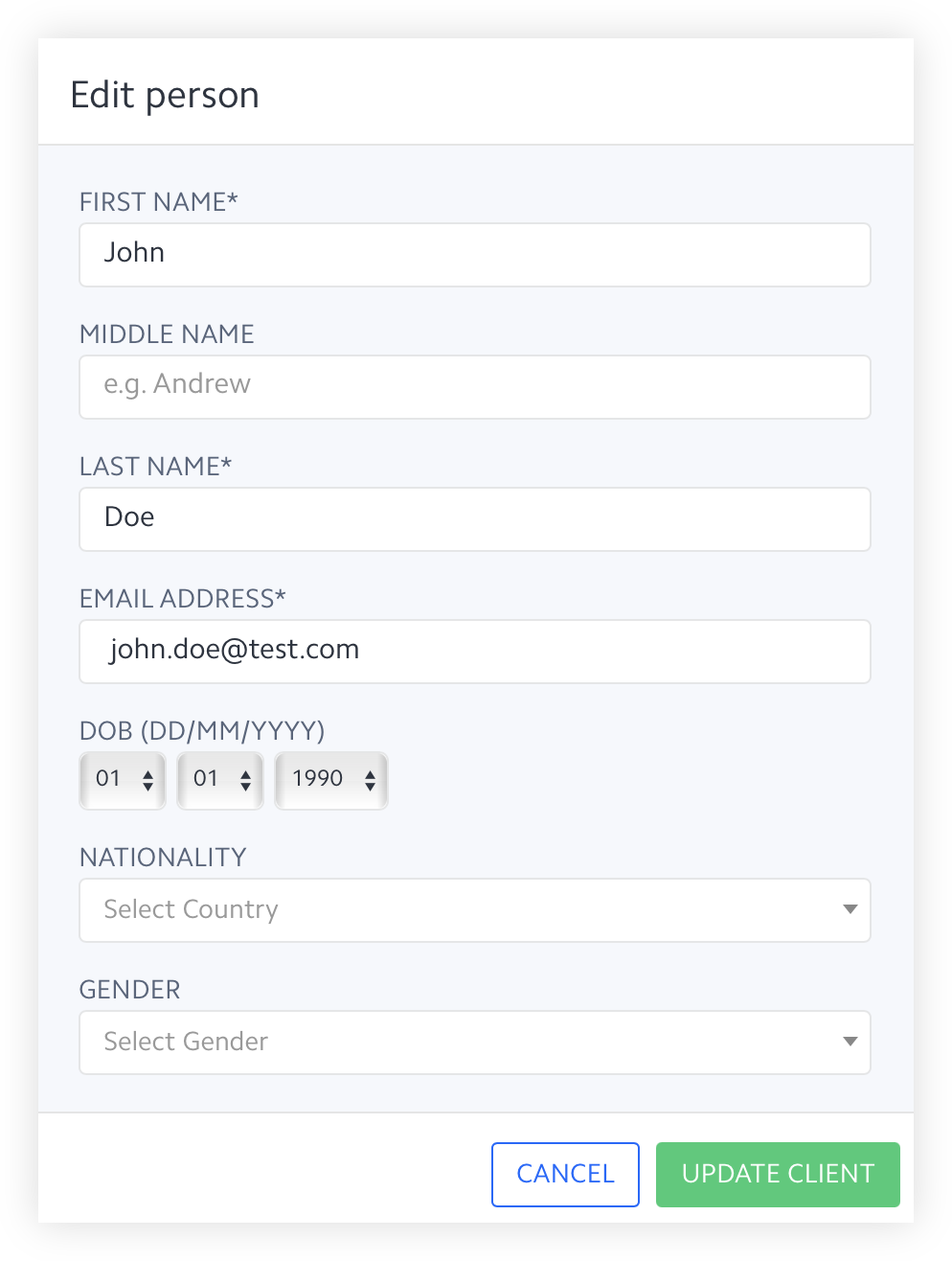Viewport: 952px width, 1261px height.
Task: Open the Select Country nationality dropdown
Action: pyautogui.click(x=474, y=910)
